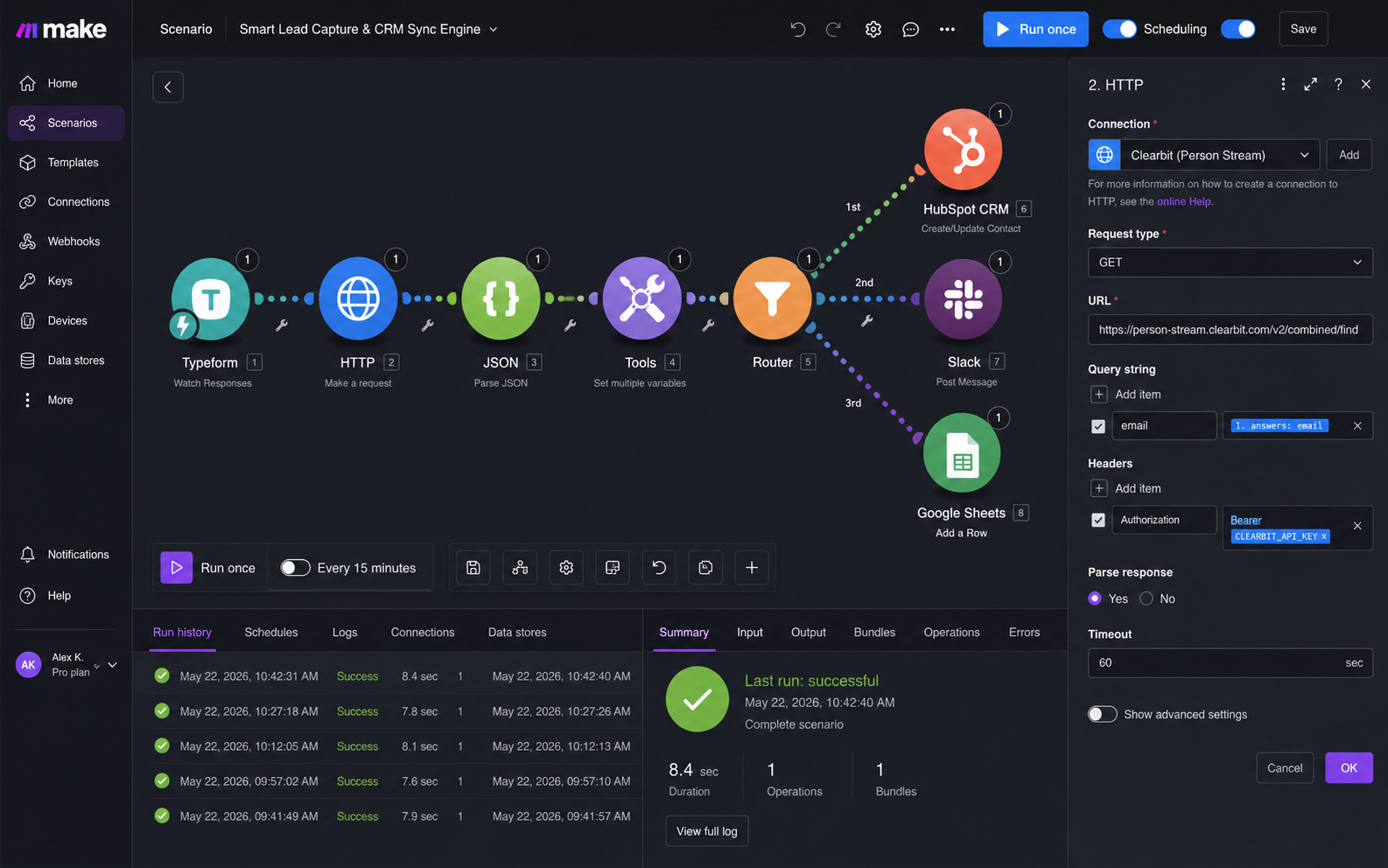1388x868 pixels.
Task: Open the Operations tab
Action: [951, 633]
